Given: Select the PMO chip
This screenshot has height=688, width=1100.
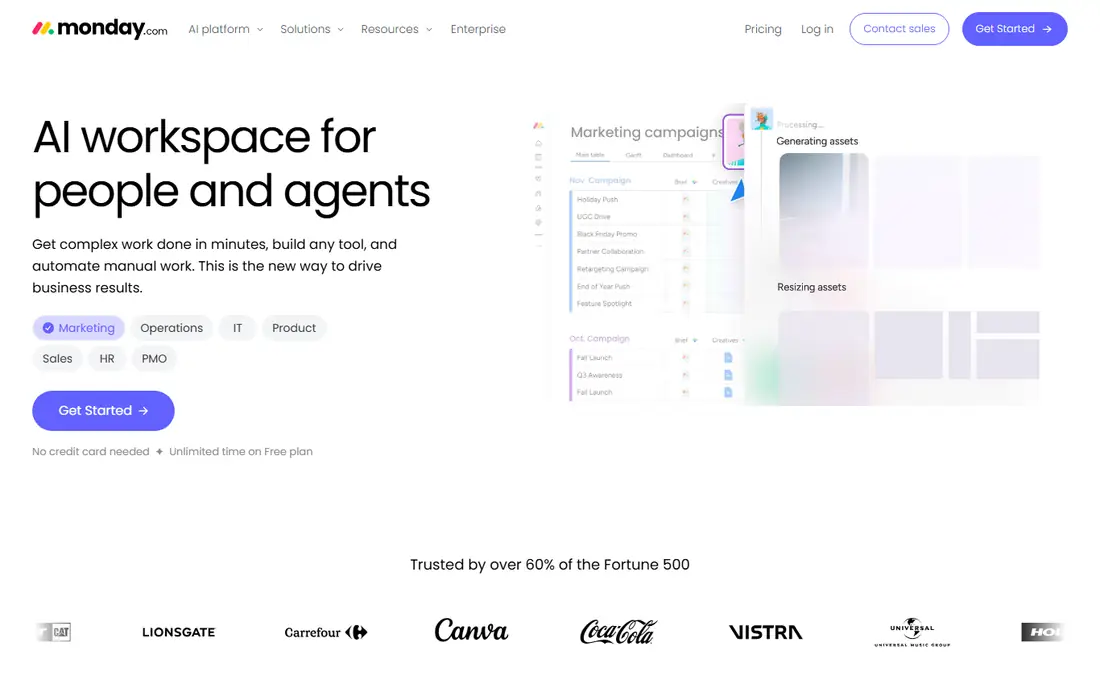Looking at the screenshot, I should point(154,358).
